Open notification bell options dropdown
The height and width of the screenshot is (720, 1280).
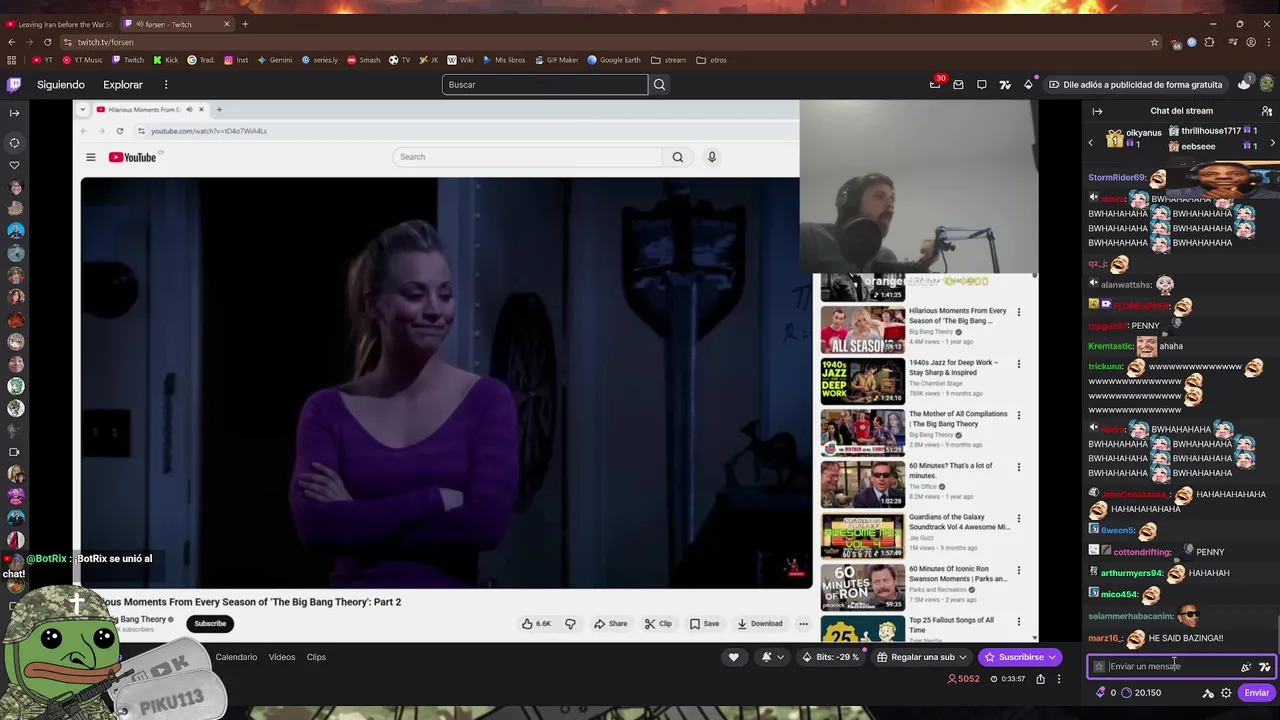click(772, 657)
